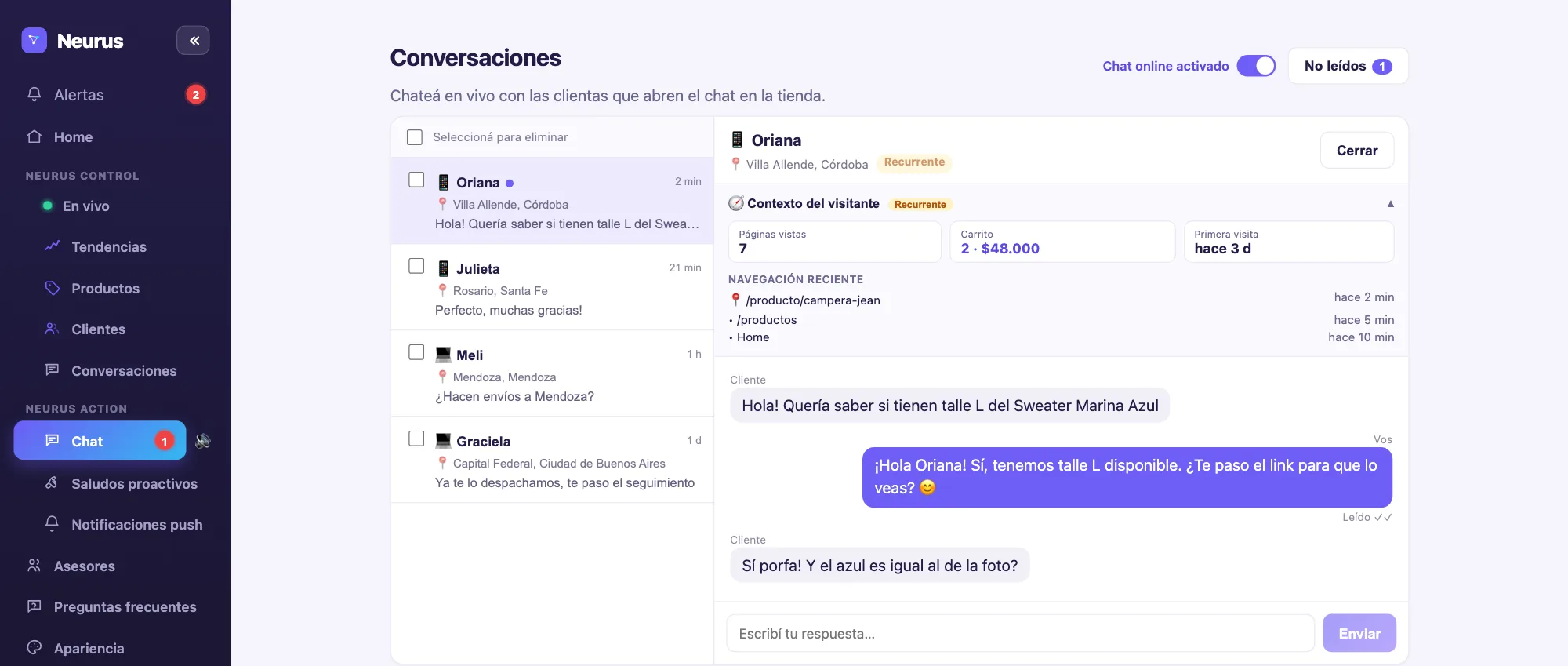Viewport: 1568px width, 666px height.
Task: Open Graciela's conversation preview text
Action: click(564, 482)
